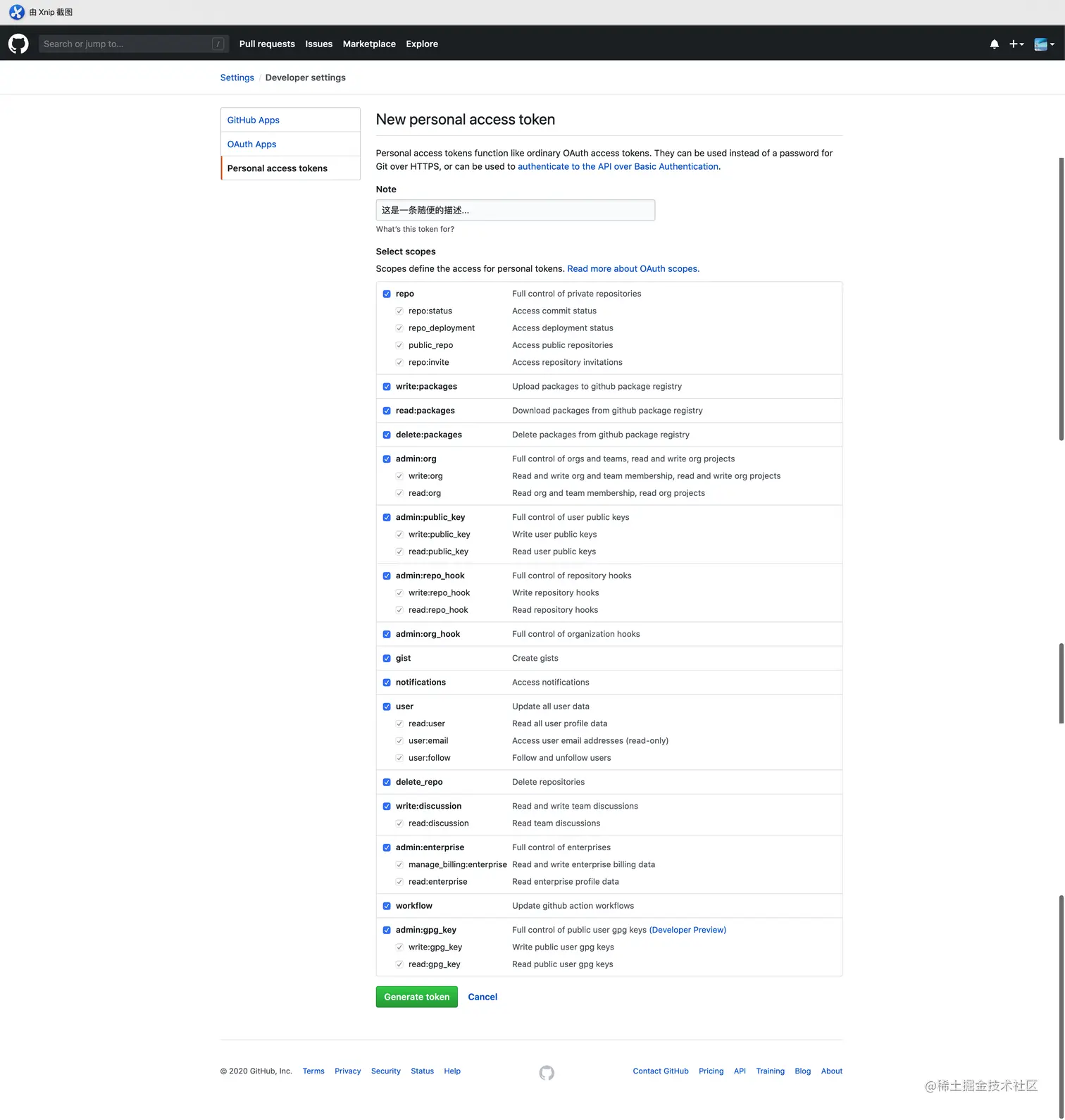Open the user avatar menu
This screenshot has width=1065, height=1120.
(1044, 44)
